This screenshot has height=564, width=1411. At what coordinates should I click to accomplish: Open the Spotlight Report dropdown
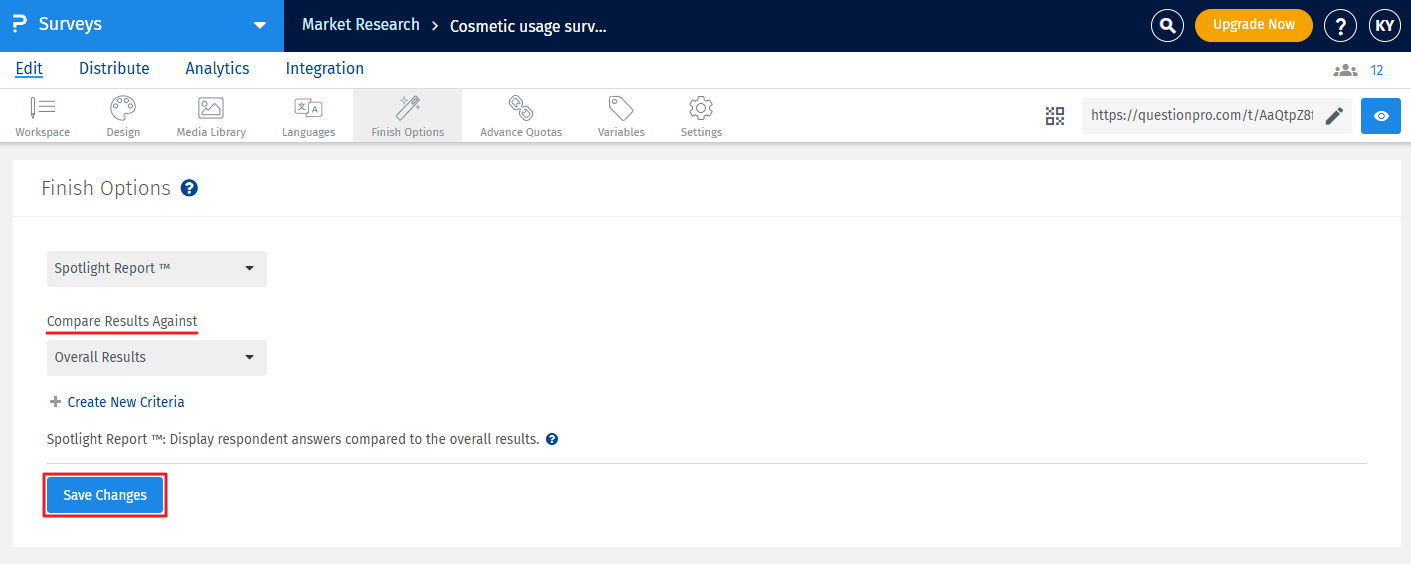(x=157, y=269)
